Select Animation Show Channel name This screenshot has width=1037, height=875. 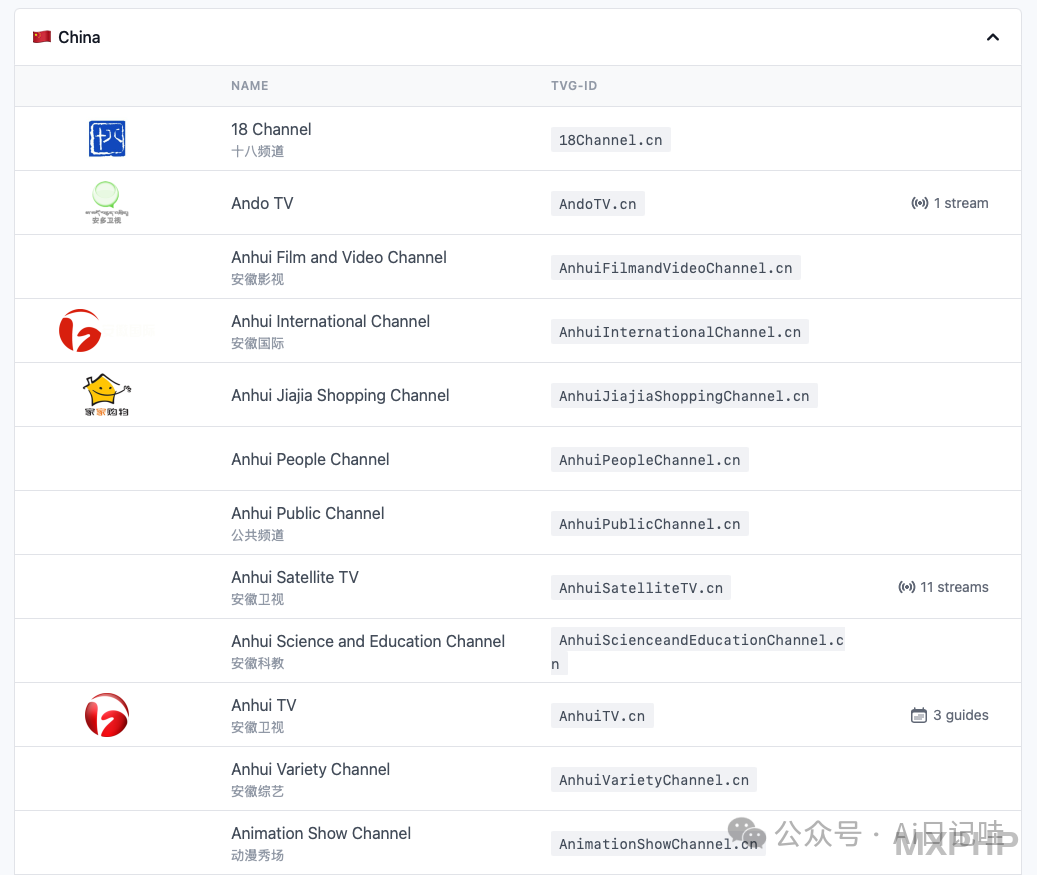pyautogui.click(x=321, y=833)
